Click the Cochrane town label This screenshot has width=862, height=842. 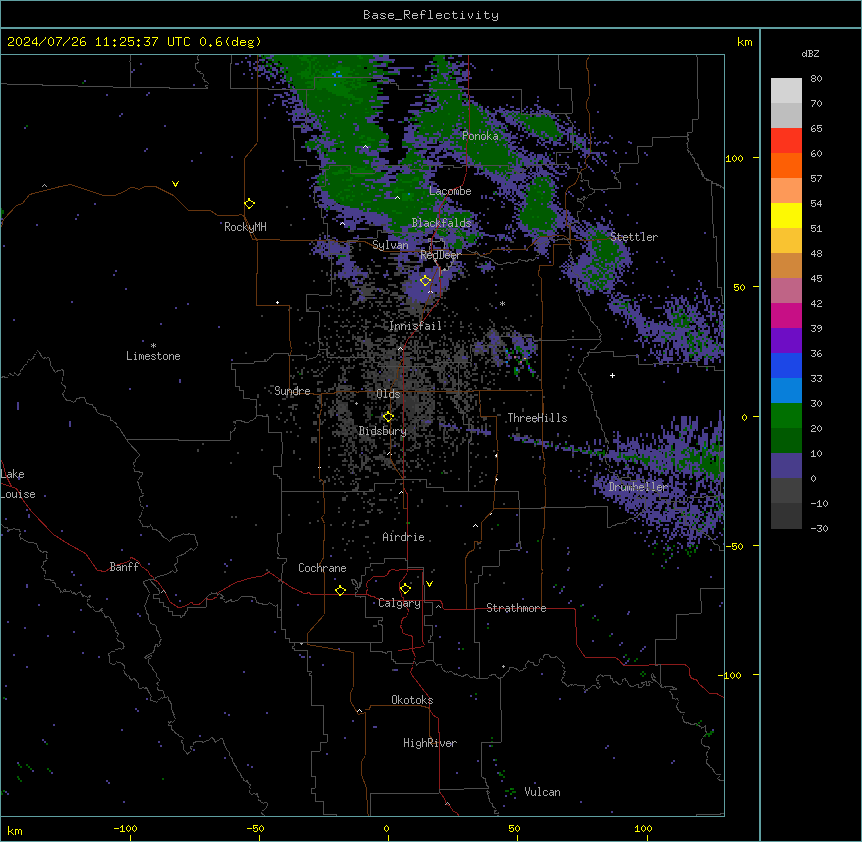pyautogui.click(x=322, y=568)
